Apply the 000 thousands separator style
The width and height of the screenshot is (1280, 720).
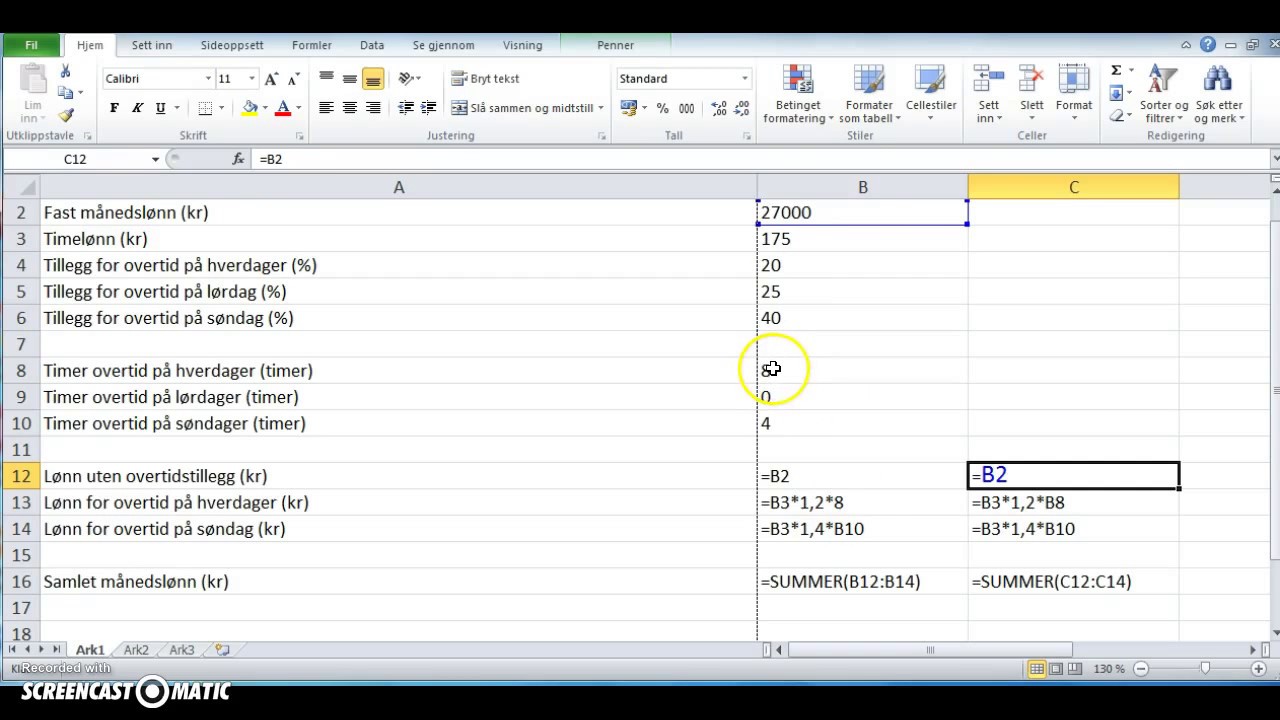[x=687, y=108]
